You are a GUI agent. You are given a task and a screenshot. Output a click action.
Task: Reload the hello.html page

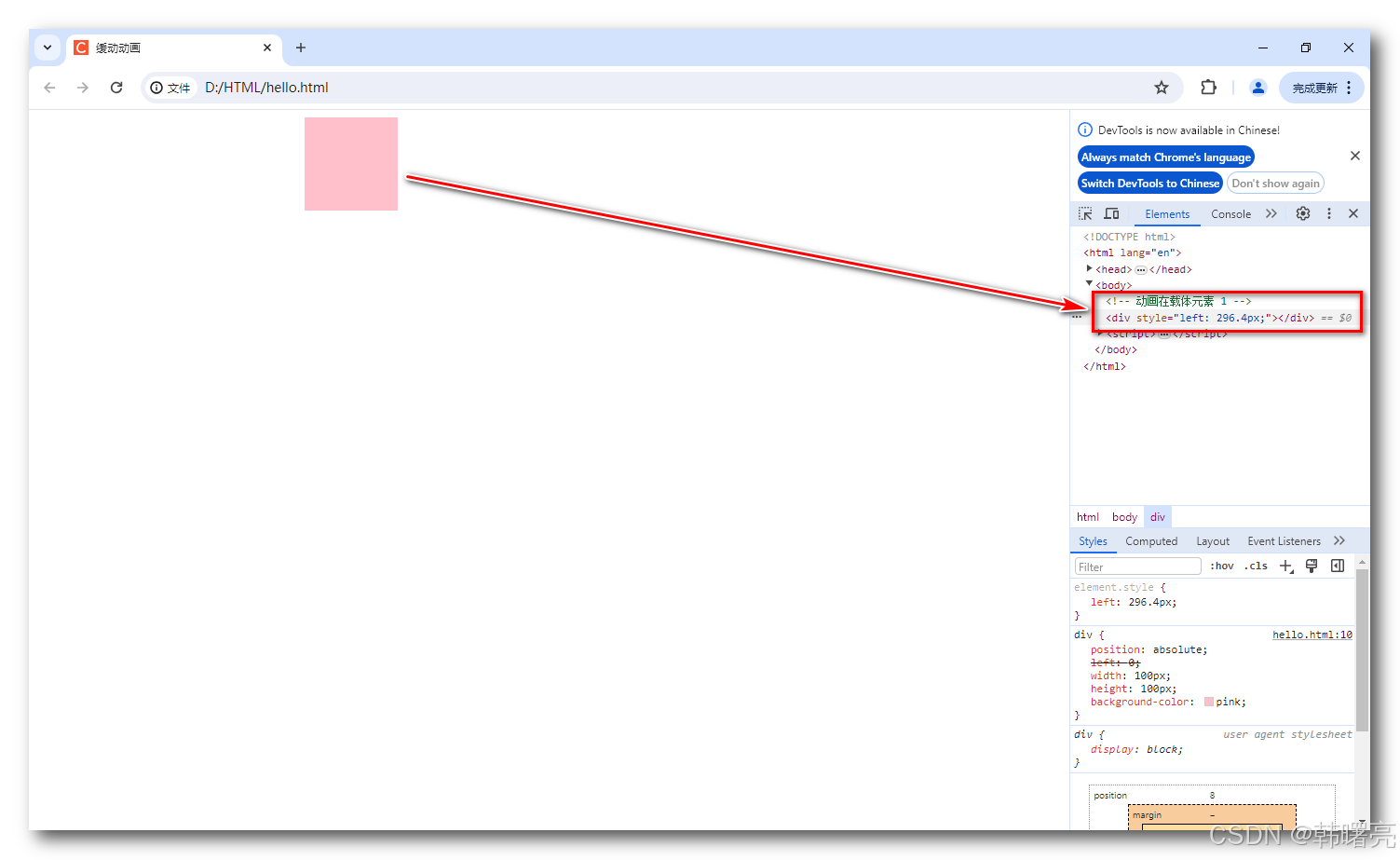tap(116, 88)
